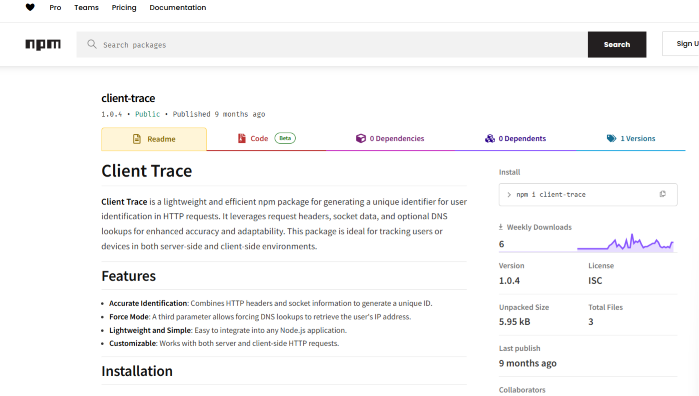The height and width of the screenshot is (396, 699).
Task: Click the Total Files value 3
Action: click(591, 322)
